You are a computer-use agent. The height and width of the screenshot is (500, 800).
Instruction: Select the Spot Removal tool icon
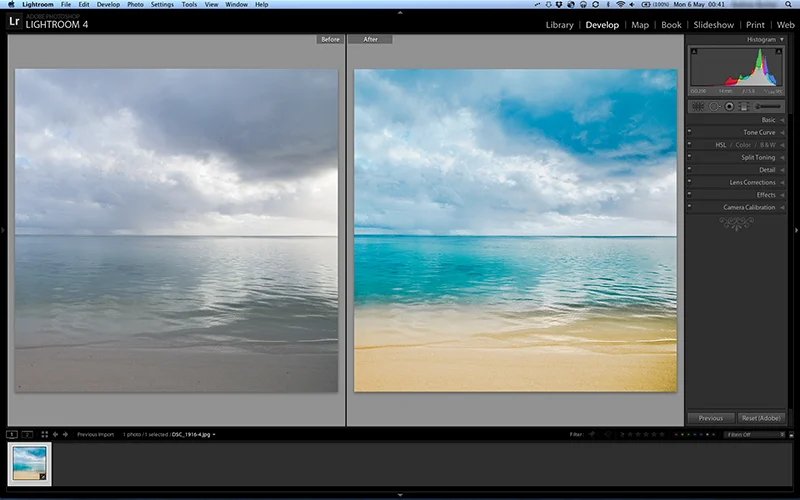click(x=714, y=106)
